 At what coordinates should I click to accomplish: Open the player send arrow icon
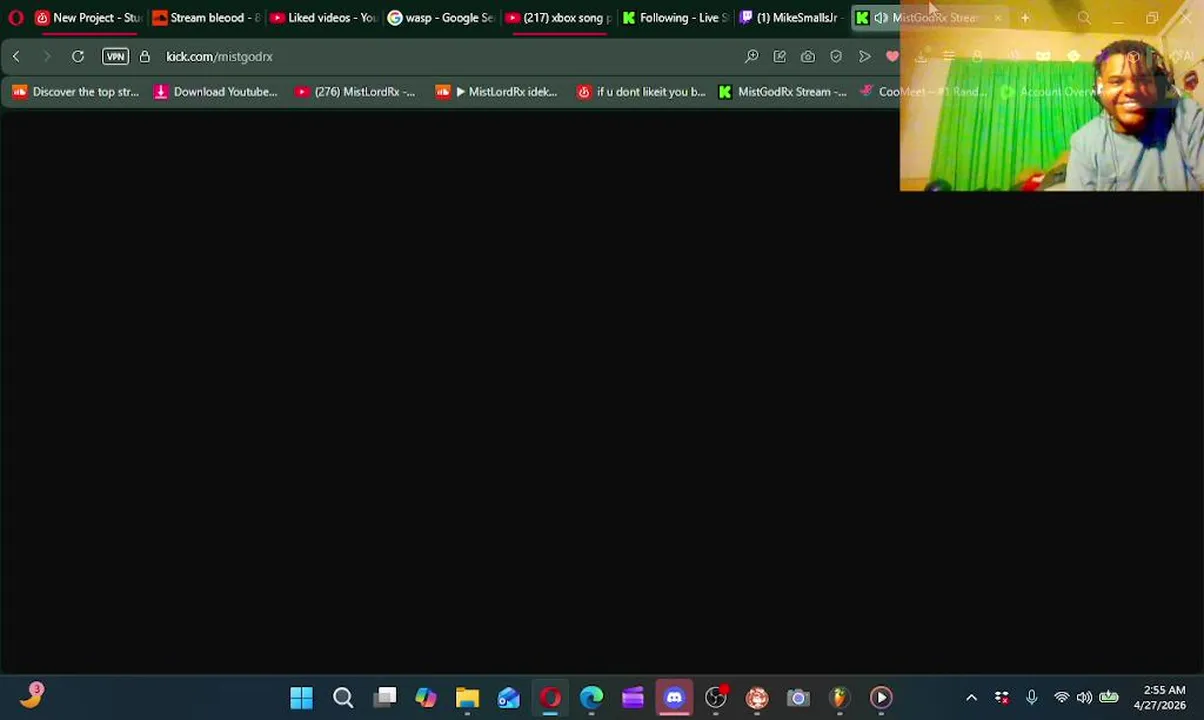pyautogui.click(x=865, y=57)
